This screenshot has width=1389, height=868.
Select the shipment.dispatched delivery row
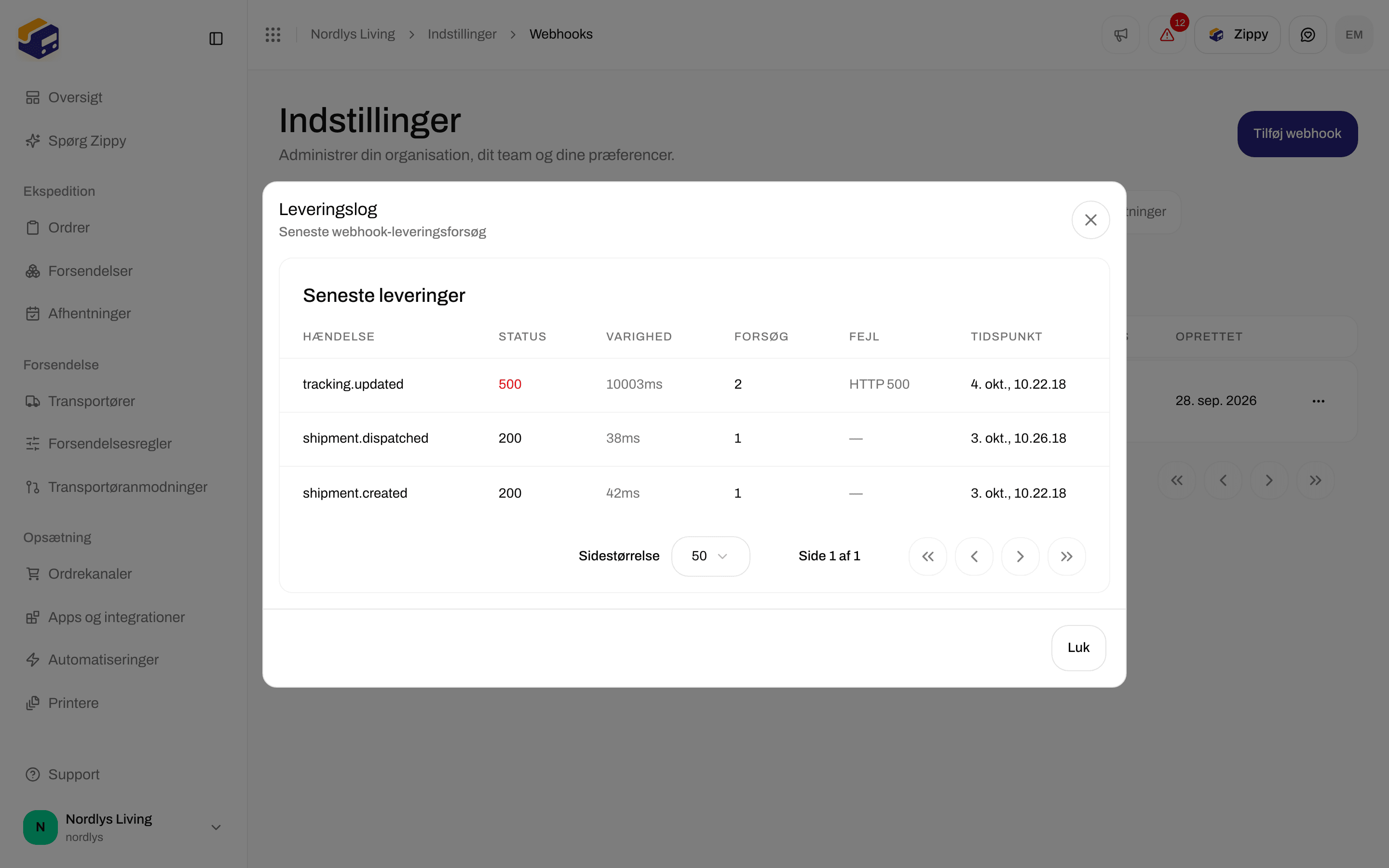click(x=694, y=439)
